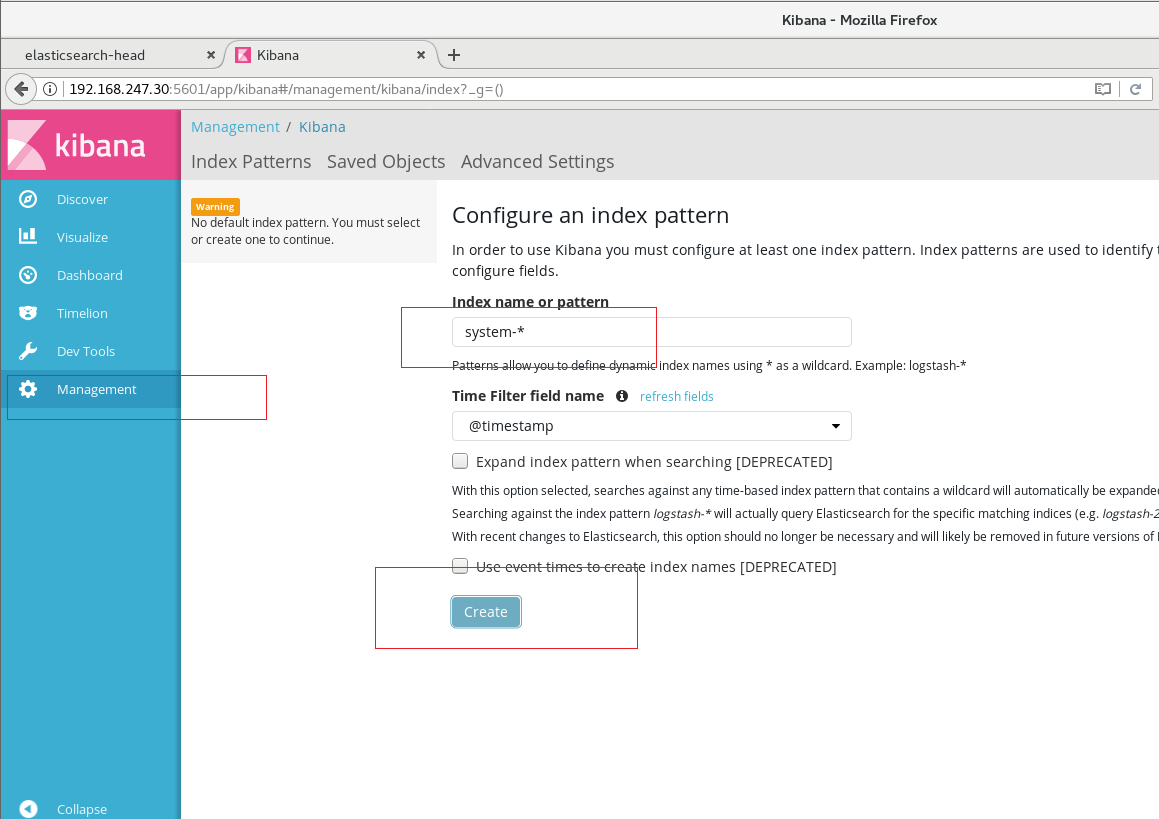Open Dev Tools wrench icon
Image resolution: width=1159 pixels, height=819 pixels.
point(28,351)
